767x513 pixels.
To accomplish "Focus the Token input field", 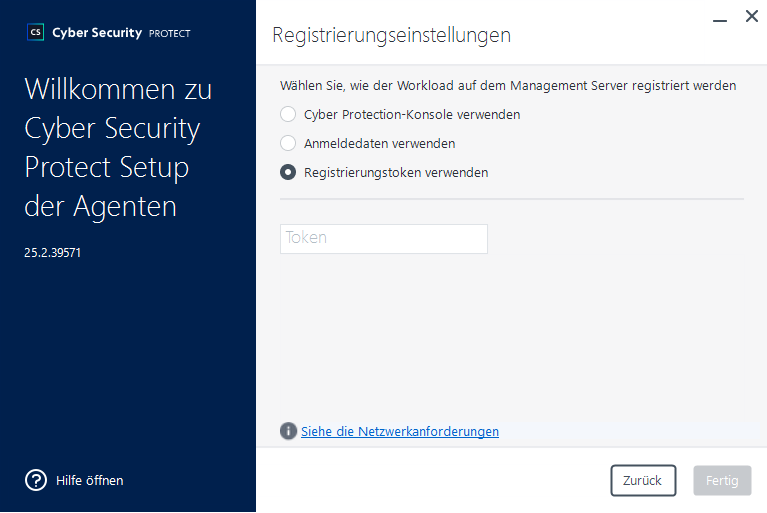I will point(383,238).
